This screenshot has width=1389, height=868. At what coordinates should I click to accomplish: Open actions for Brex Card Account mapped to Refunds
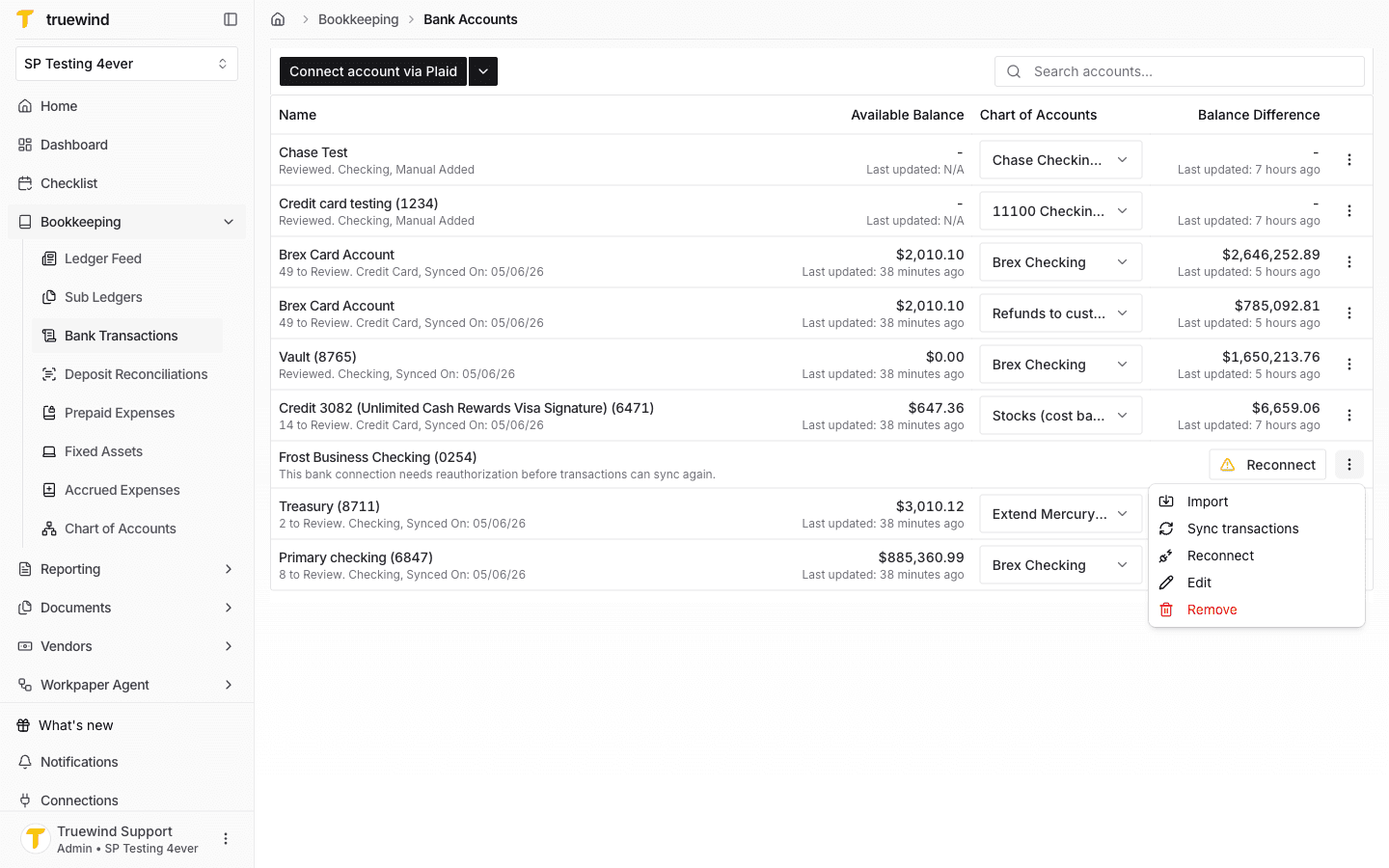coord(1349,313)
